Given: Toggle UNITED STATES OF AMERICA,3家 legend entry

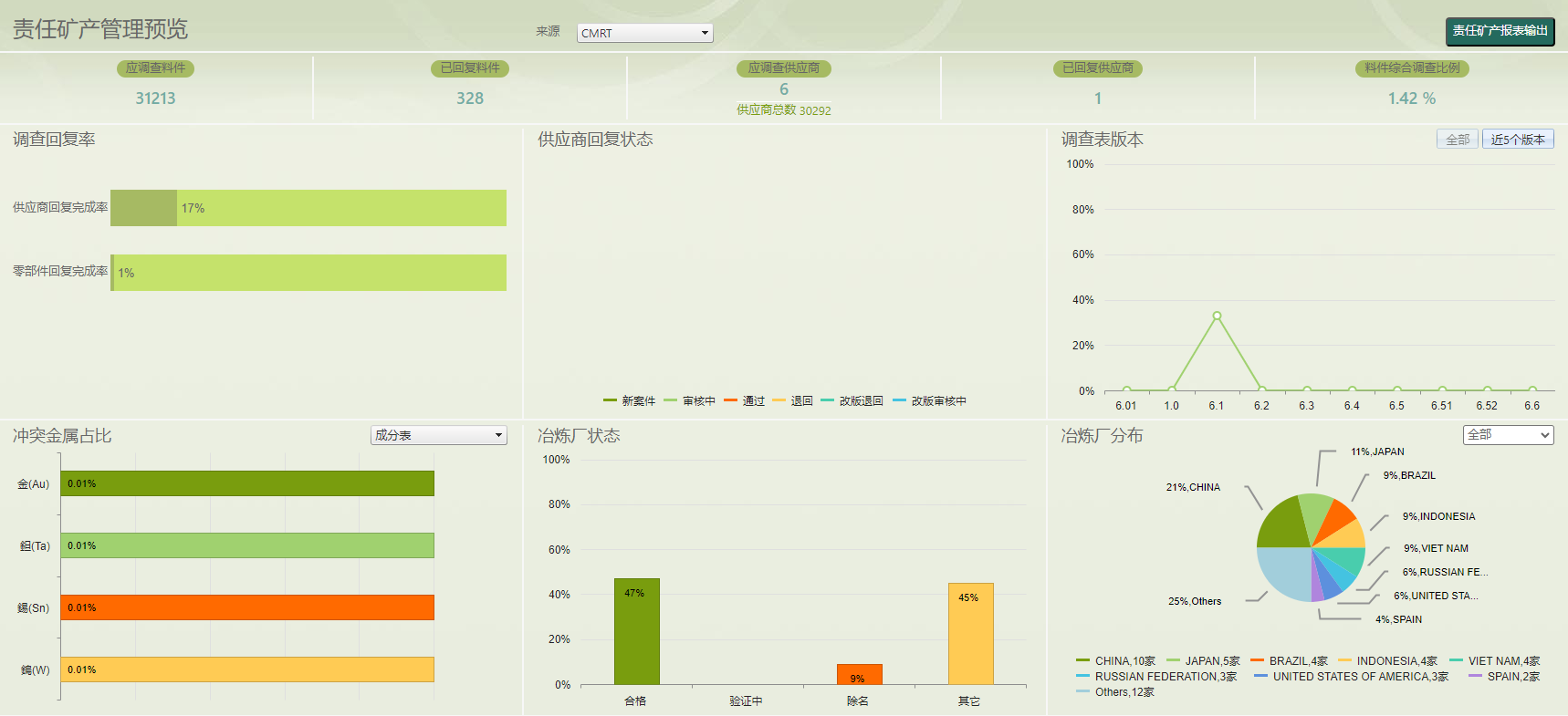Looking at the screenshot, I should click(1352, 677).
